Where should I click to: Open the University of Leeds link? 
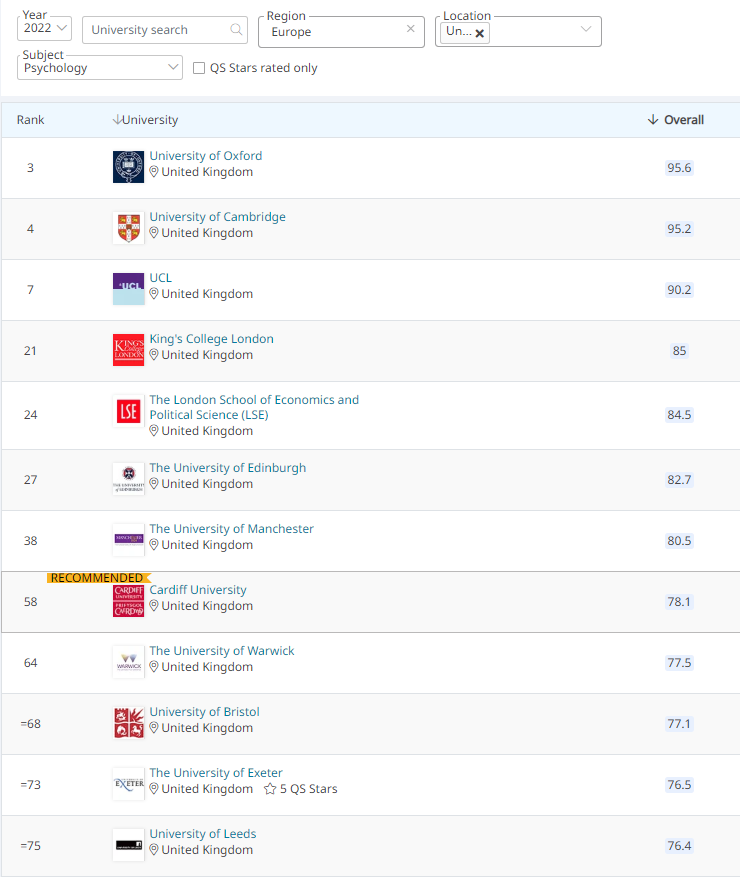point(203,833)
